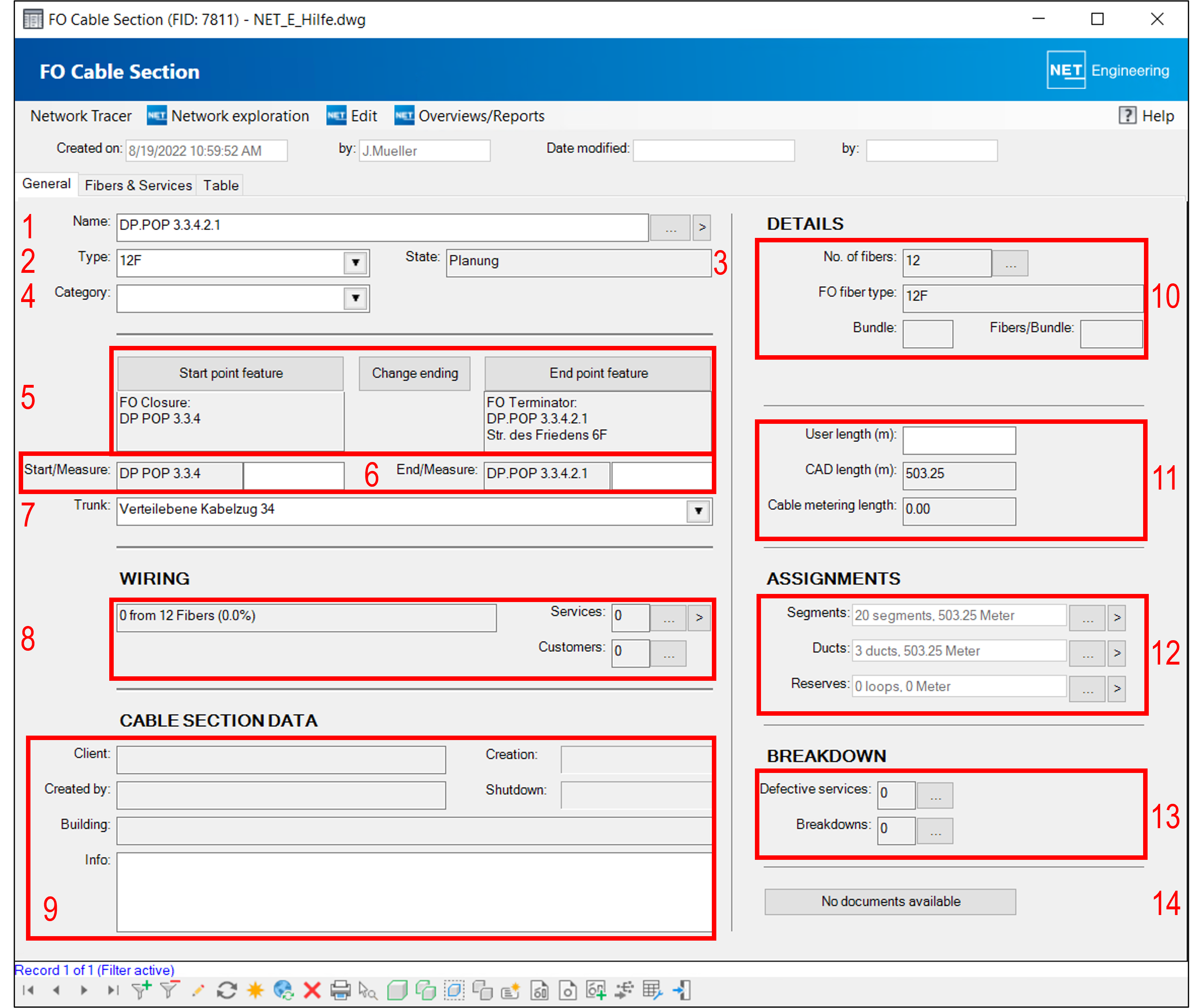Click the Building input field

(x=414, y=831)
